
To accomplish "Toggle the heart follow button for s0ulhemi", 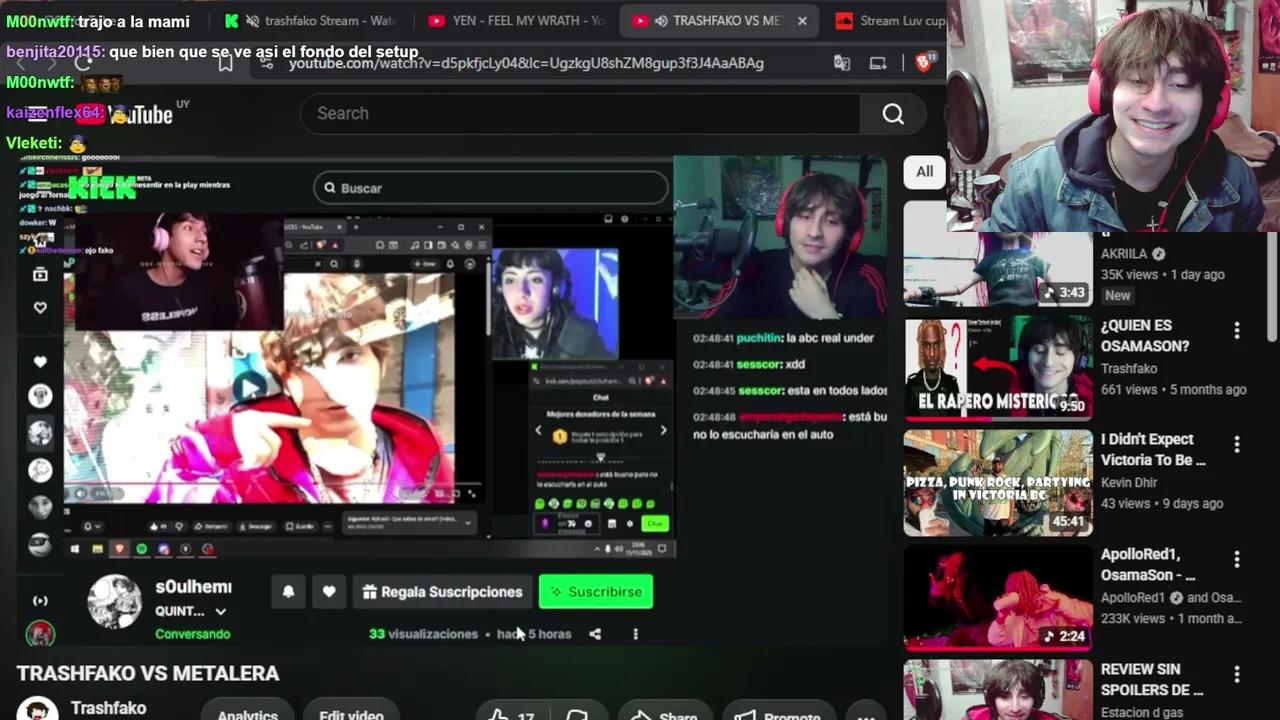I will click(329, 592).
